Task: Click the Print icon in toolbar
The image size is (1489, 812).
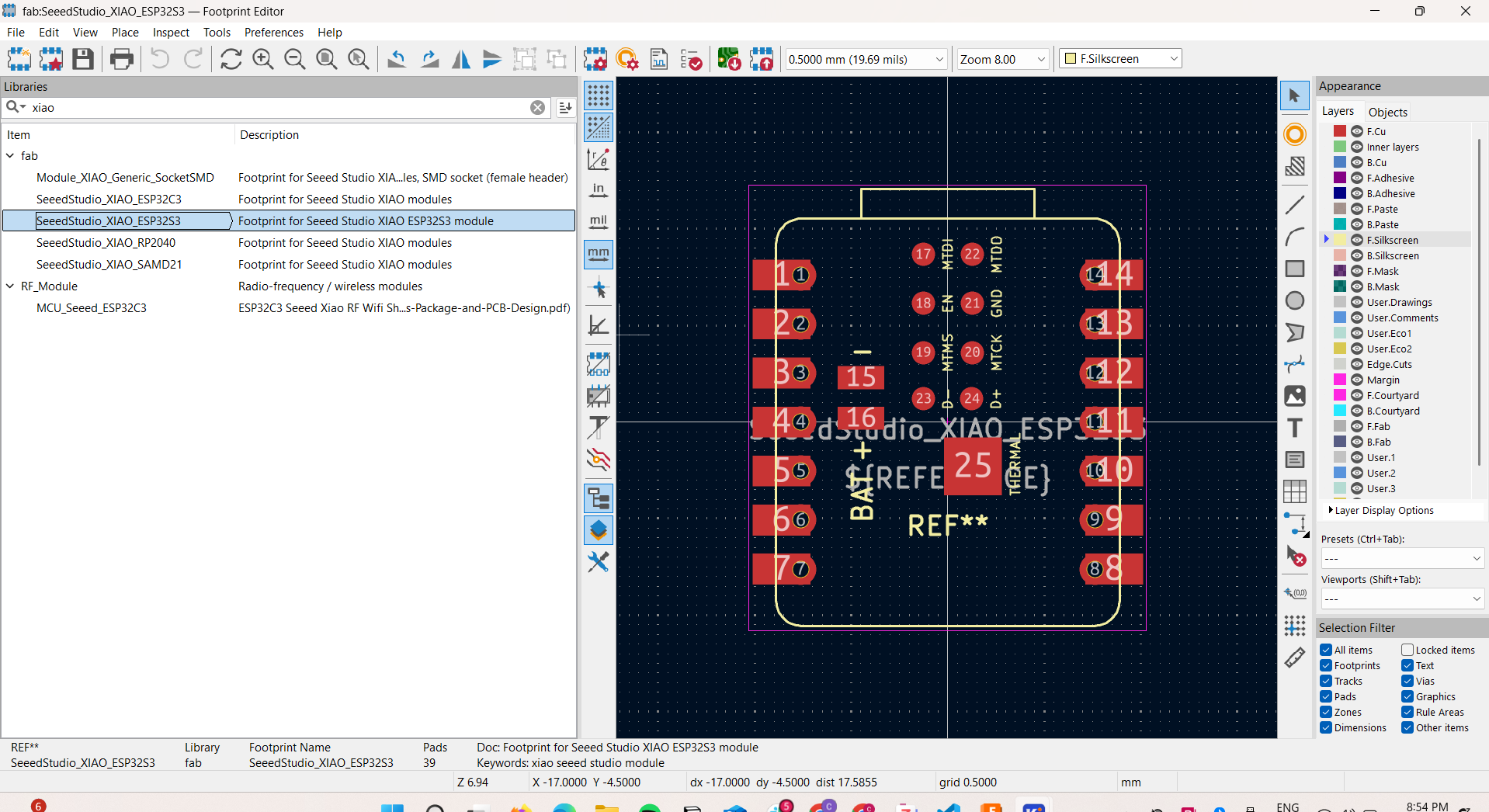Action: coord(122,59)
